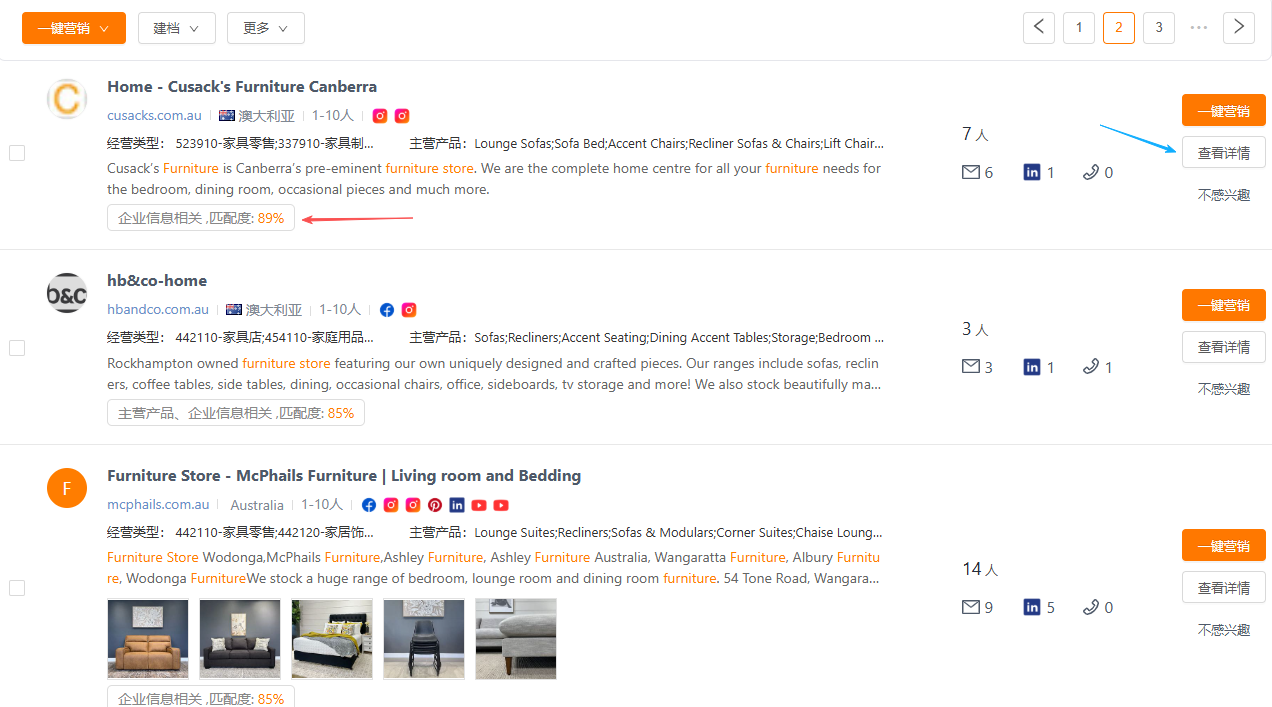The width and height of the screenshot is (1272, 707).
Task: Click 一键营销 for McPhails Furniture
Action: (x=1224, y=545)
